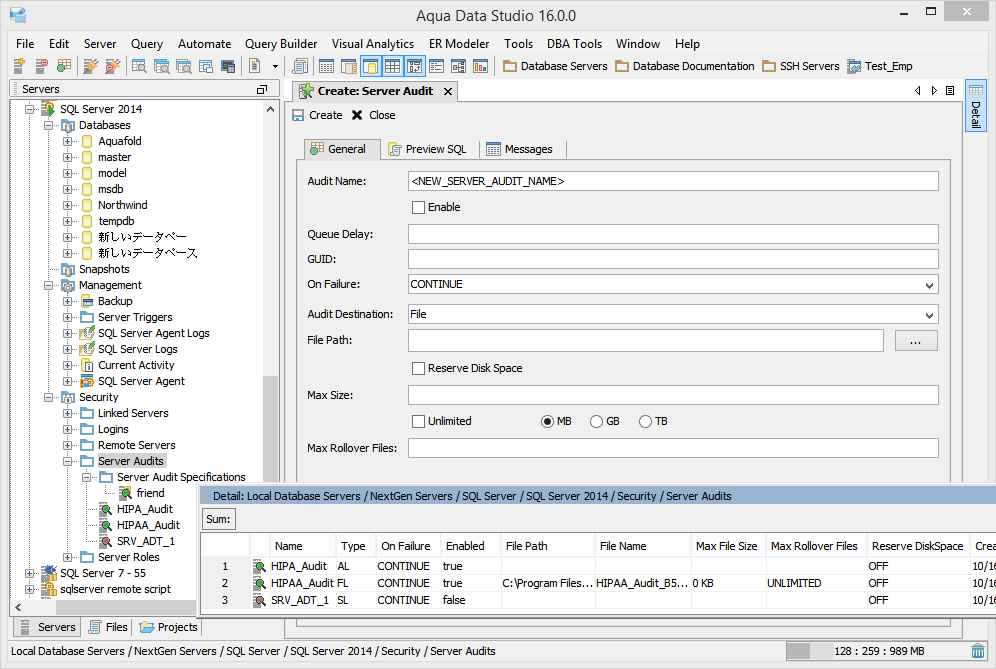The height and width of the screenshot is (669, 996).
Task: Click the form list layout toolbar icon
Action: click(x=436, y=65)
